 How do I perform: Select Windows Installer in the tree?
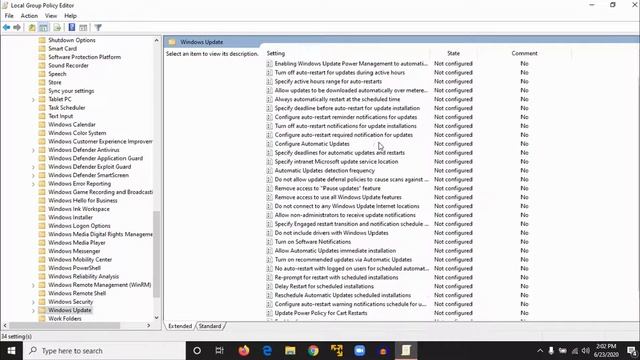70,218
